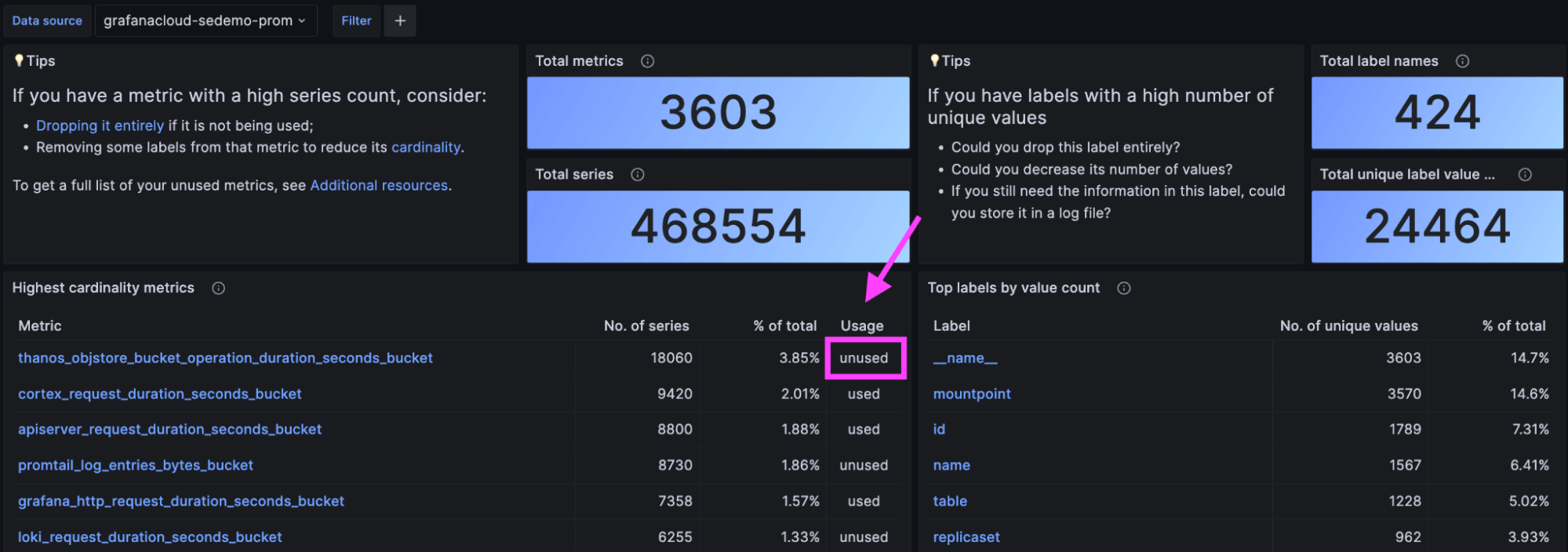Click info icon next to Total metrics

coord(647,61)
